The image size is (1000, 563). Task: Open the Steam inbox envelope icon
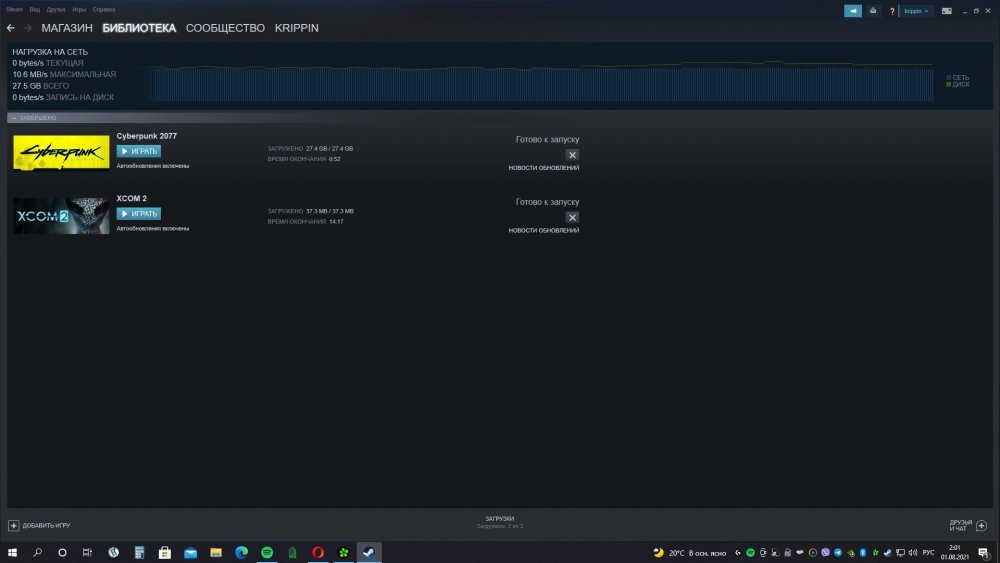pos(874,11)
